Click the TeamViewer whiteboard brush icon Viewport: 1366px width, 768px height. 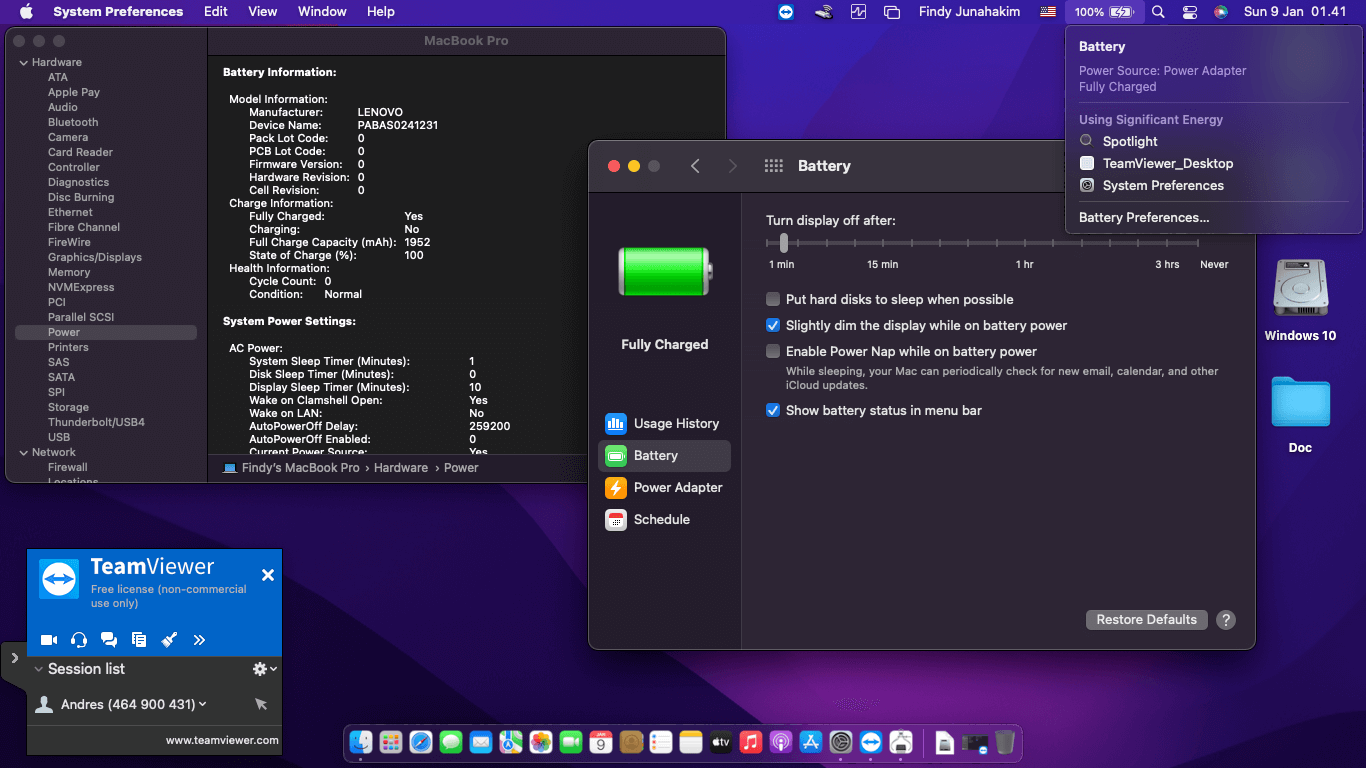click(169, 640)
